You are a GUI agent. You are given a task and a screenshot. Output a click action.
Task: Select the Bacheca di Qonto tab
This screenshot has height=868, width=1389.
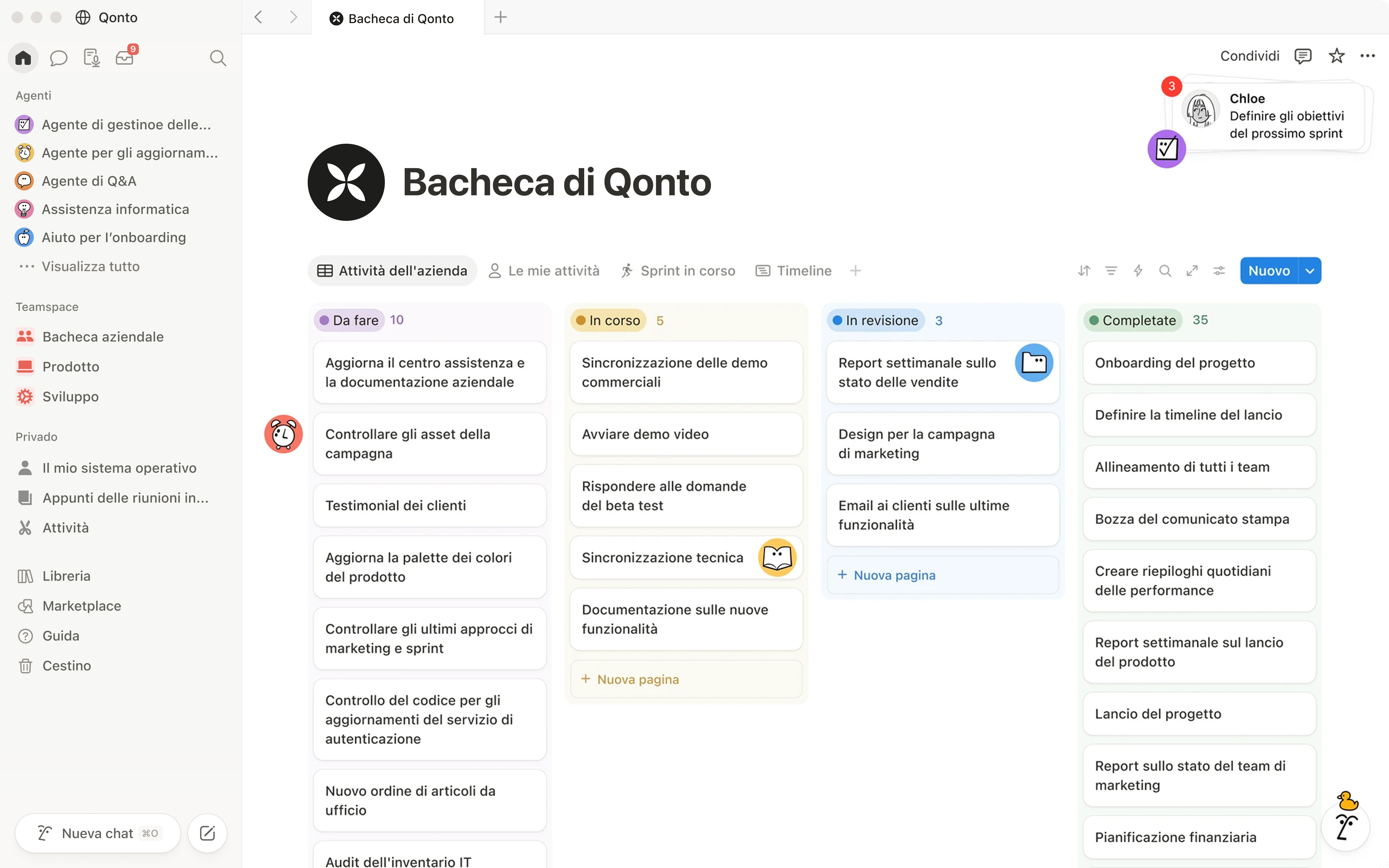pos(398,18)
